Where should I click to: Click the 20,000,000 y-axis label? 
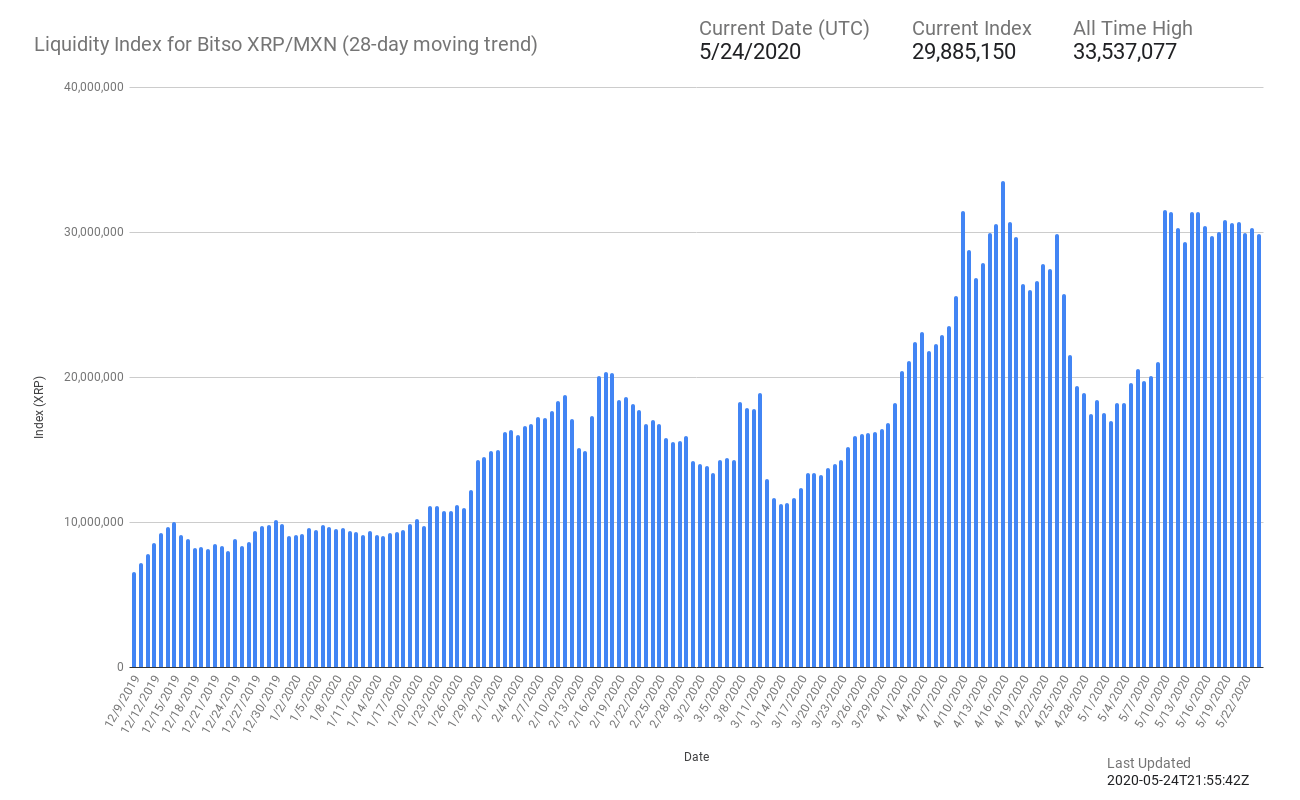point(93,377)
